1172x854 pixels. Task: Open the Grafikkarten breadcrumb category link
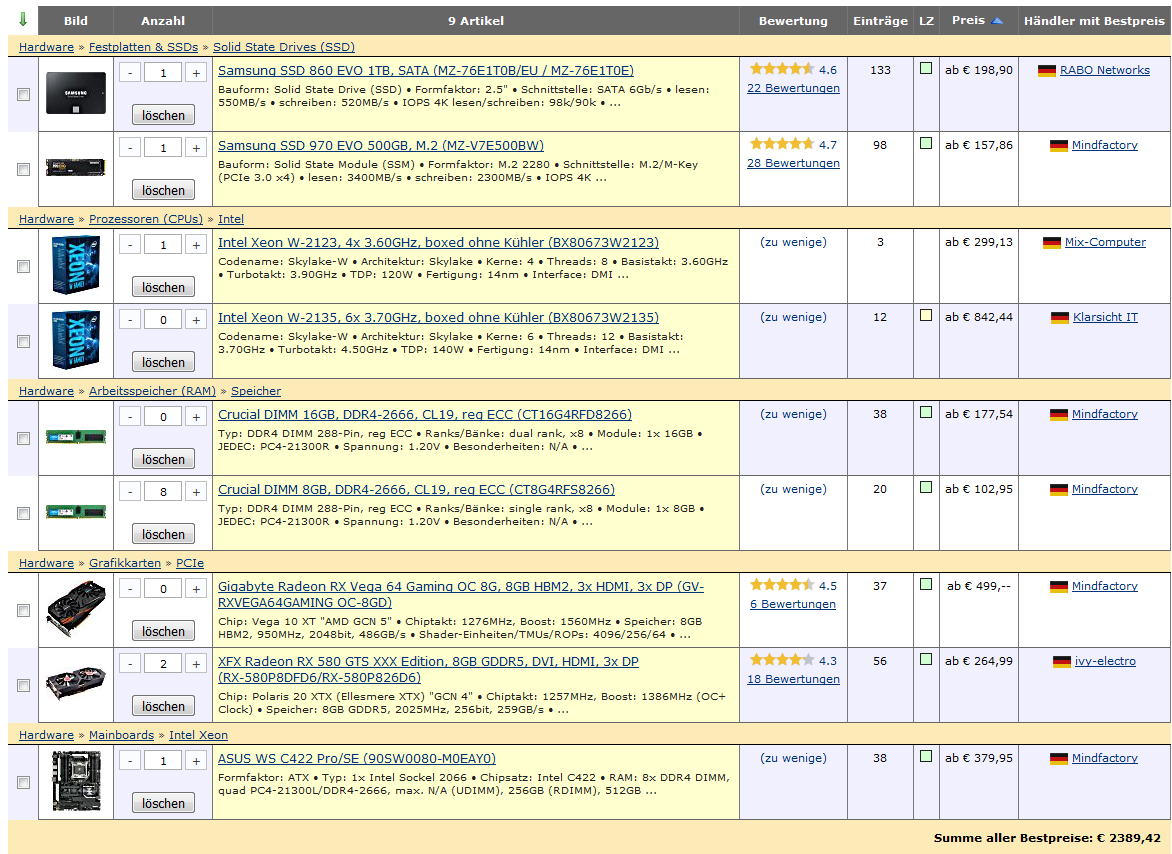pos(125,563)
